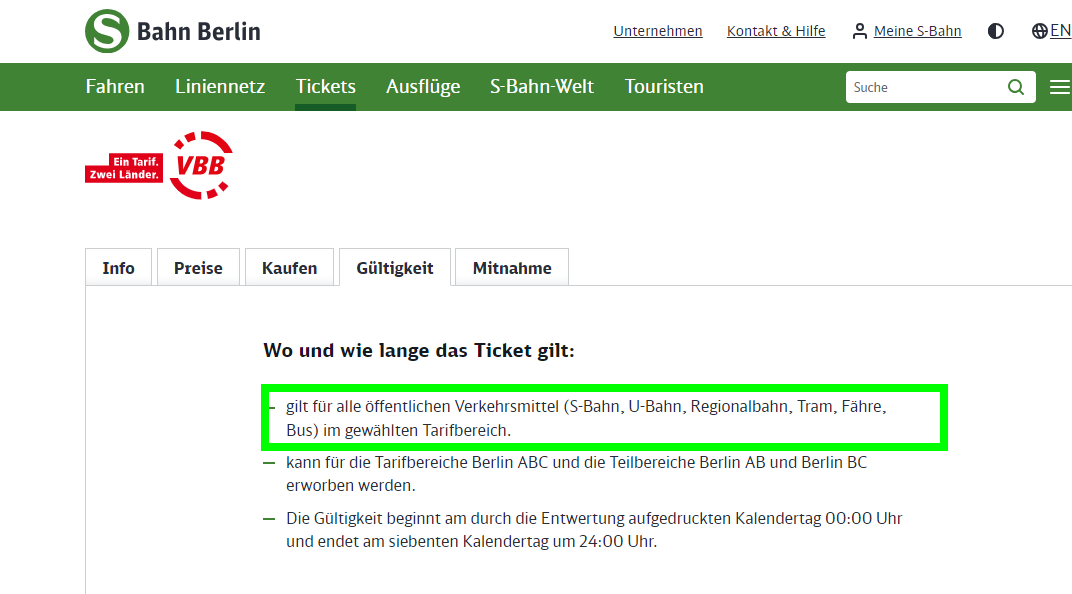Click the text 'Die Gültigkeit beginnt am durch die Entwertung'
The height and width of the screenshot is (594, 1072).
pos(455,518)
